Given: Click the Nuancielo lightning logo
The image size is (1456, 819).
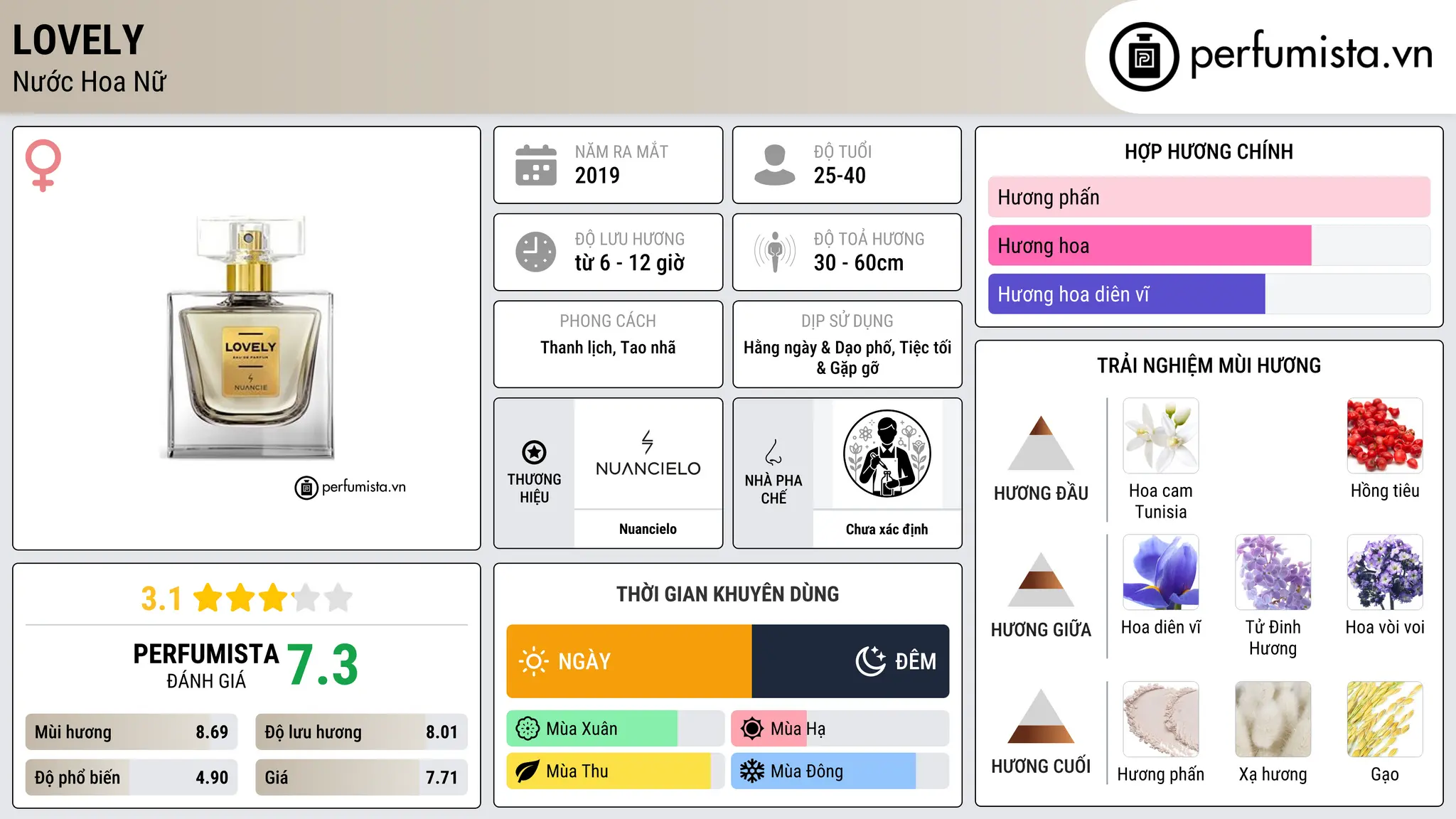Looking at the screenshot, I should [648, 454].
